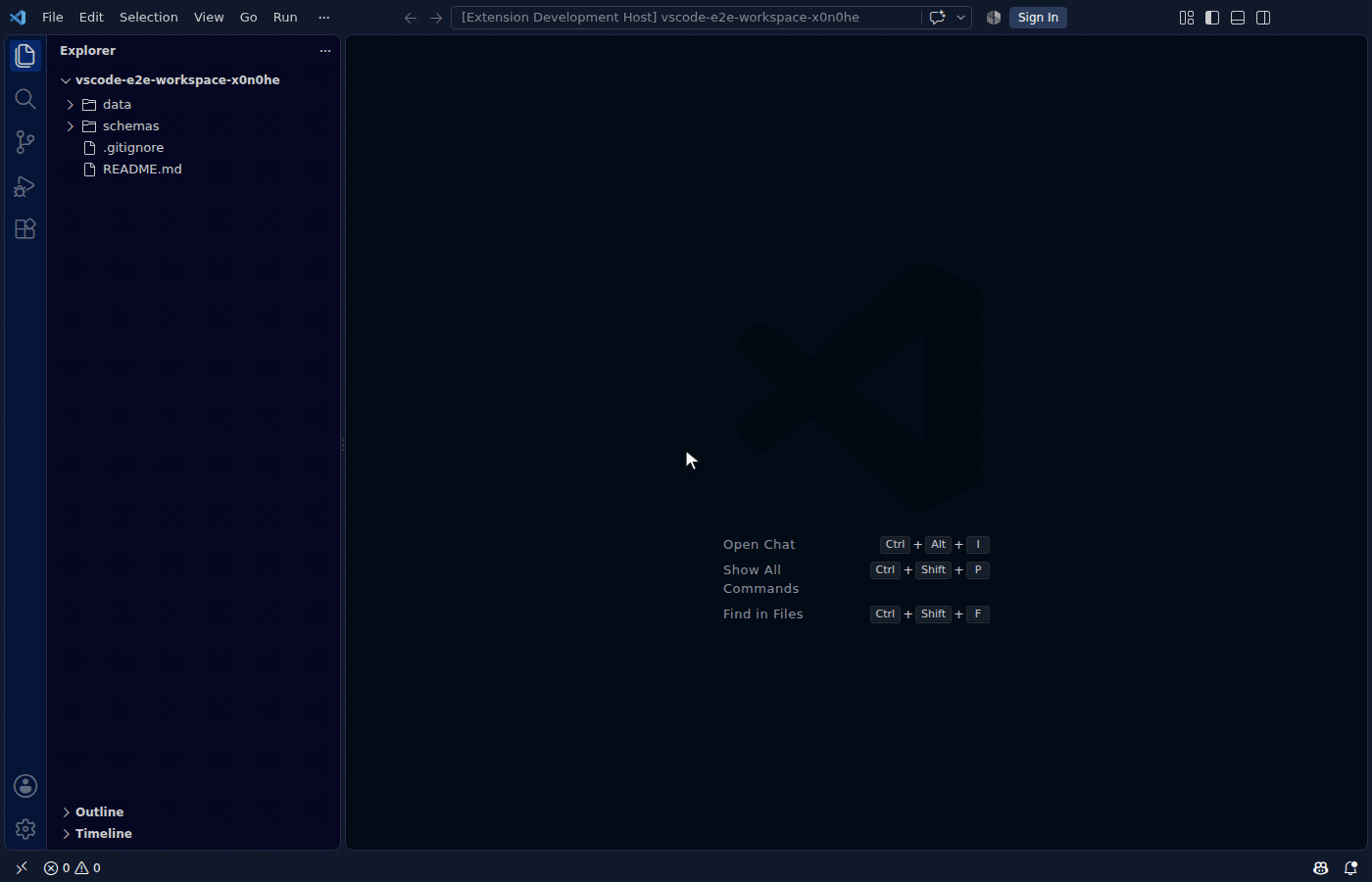Click the VS Code logo in title bar
The height and width of the screenshot is (882, 1372).
(x=18, y=18)
